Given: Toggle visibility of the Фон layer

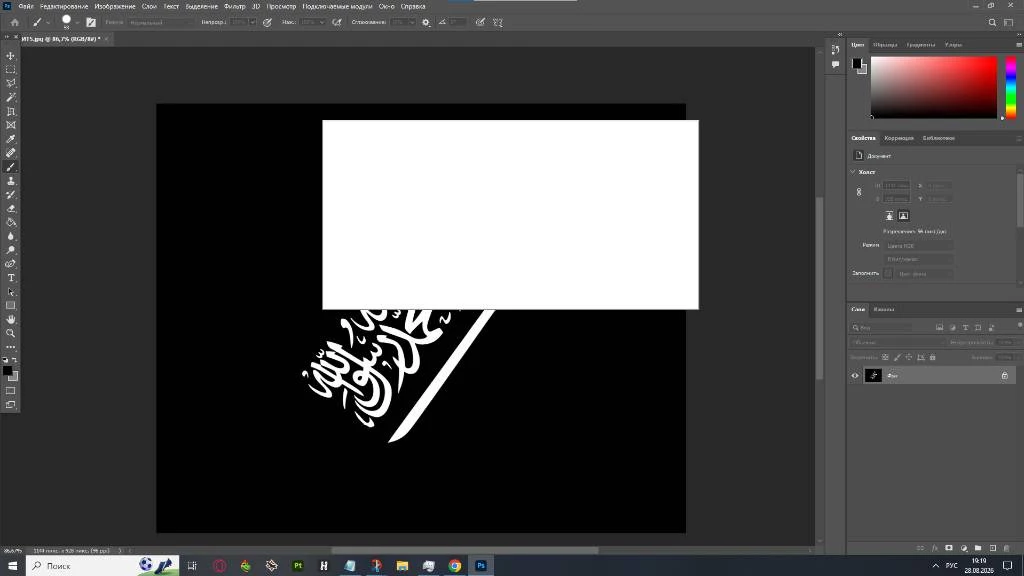Looking at the screenshot, I should [855, 376].
